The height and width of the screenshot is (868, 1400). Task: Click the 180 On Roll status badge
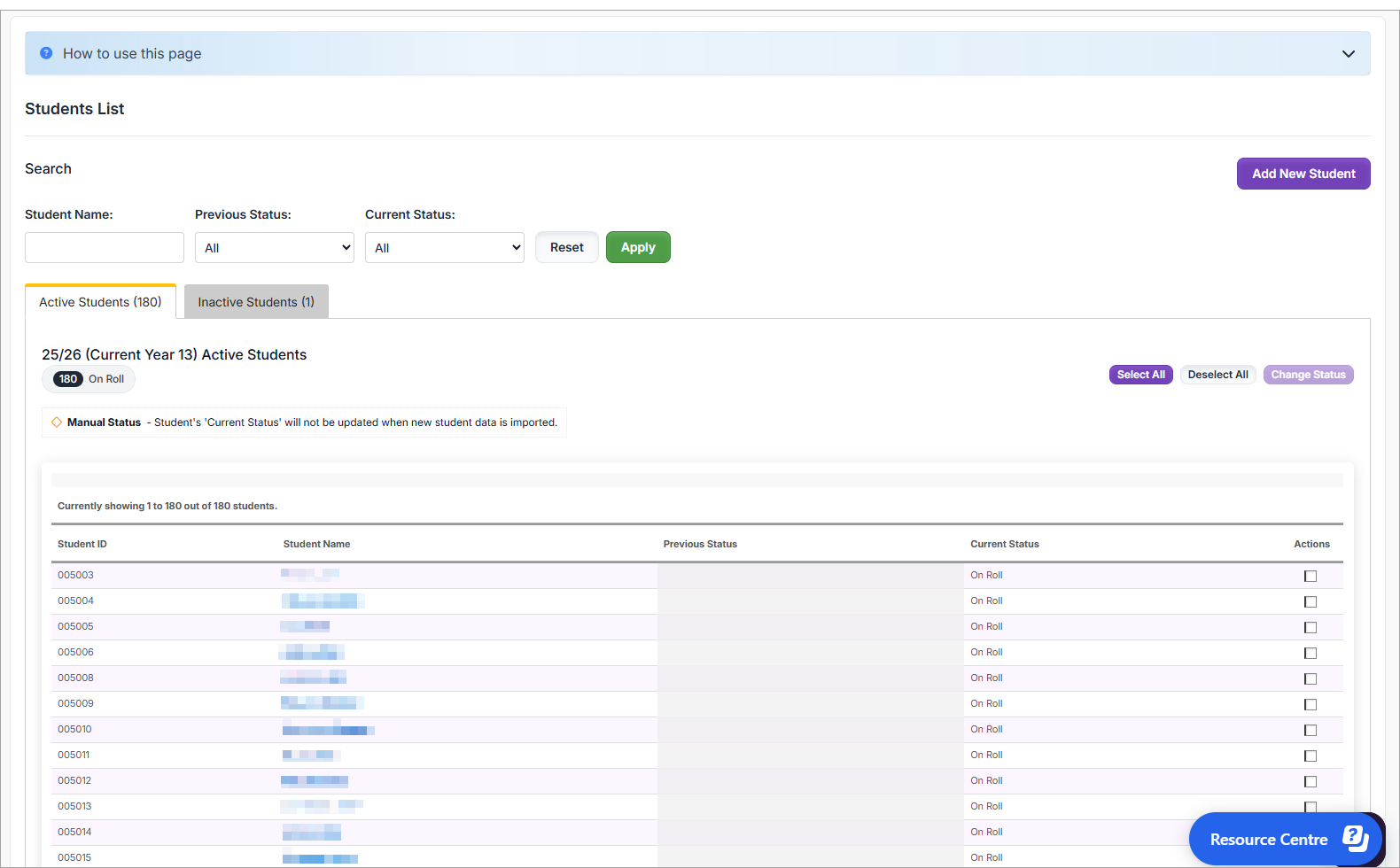(x=89, y=379)
